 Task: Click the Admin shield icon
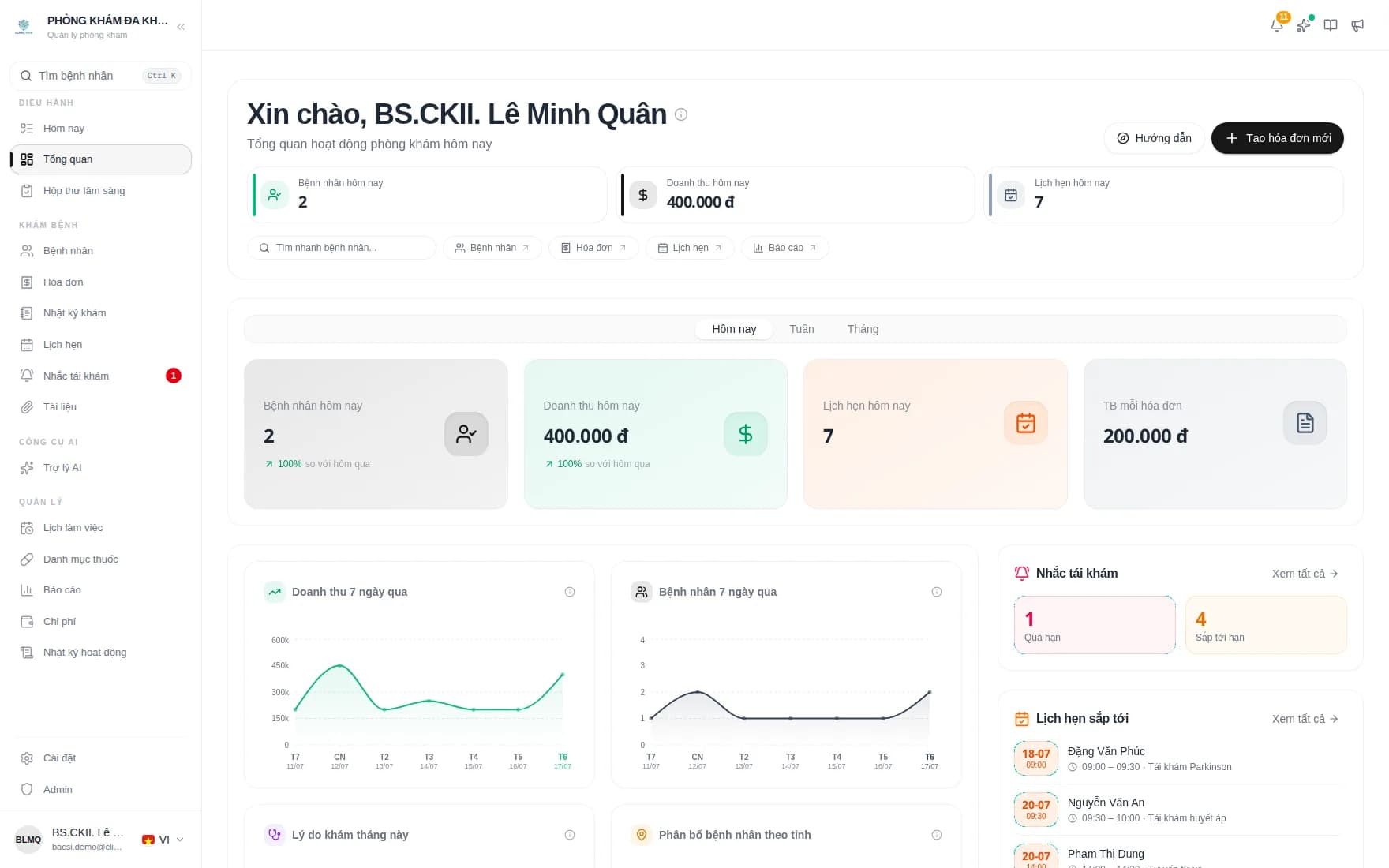[27, 789]
